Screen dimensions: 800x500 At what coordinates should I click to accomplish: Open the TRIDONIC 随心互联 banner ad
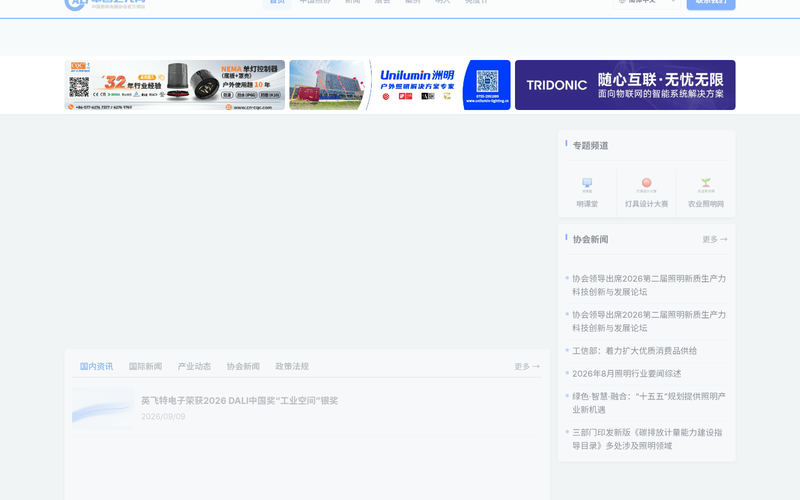click(625, 85)
